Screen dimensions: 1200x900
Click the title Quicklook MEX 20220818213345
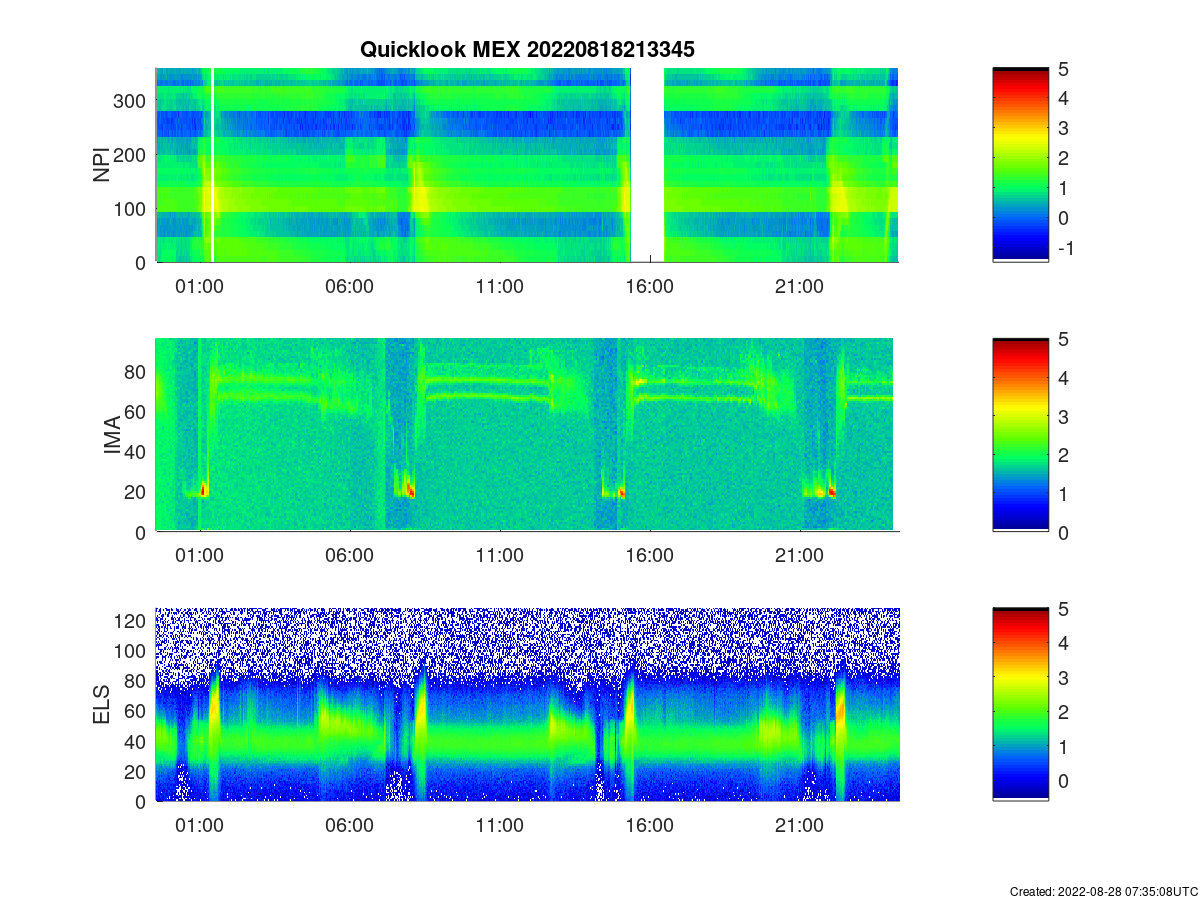click(x=527, y=49)
